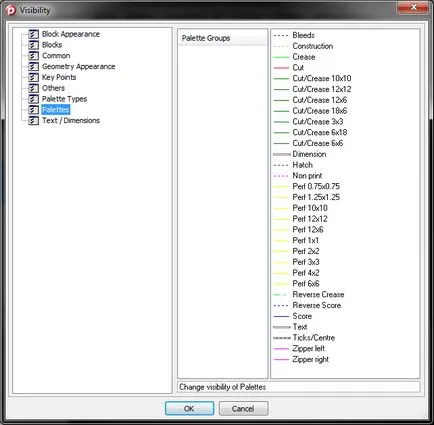This screenshot has height=425, width=434.
Task: Toggle the Block Appearance checkbox
Action: pyautogui.click(x=33, y=34)
